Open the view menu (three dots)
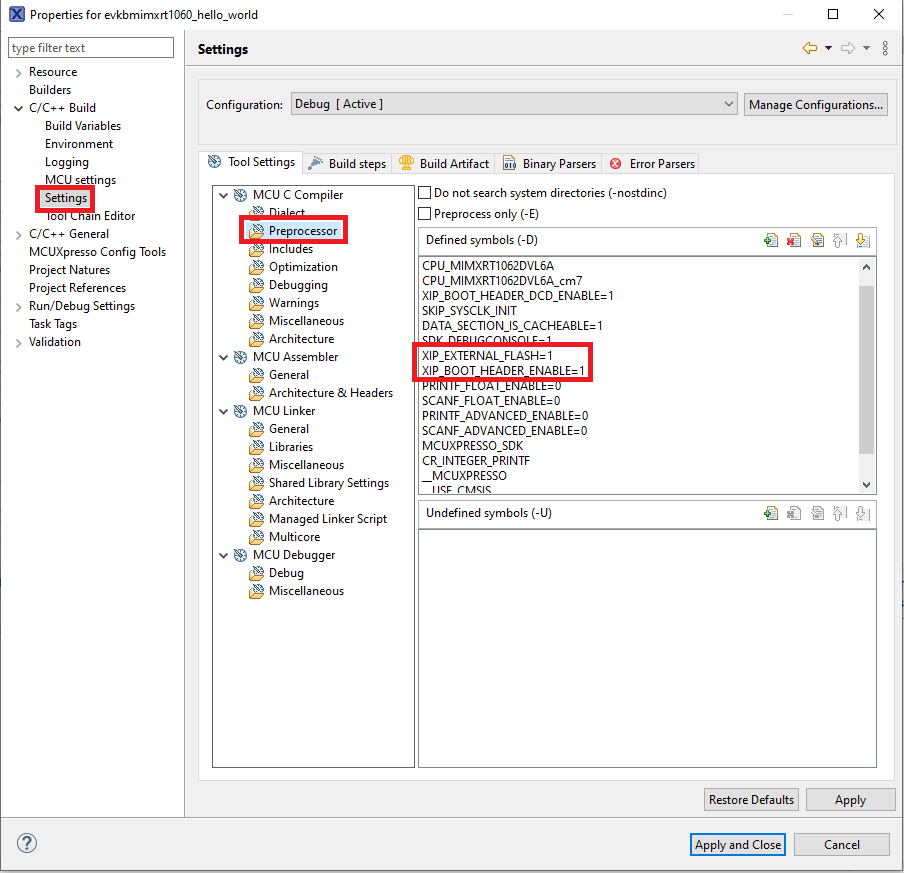This screenshot has height=873, width=904. [885, 48]
